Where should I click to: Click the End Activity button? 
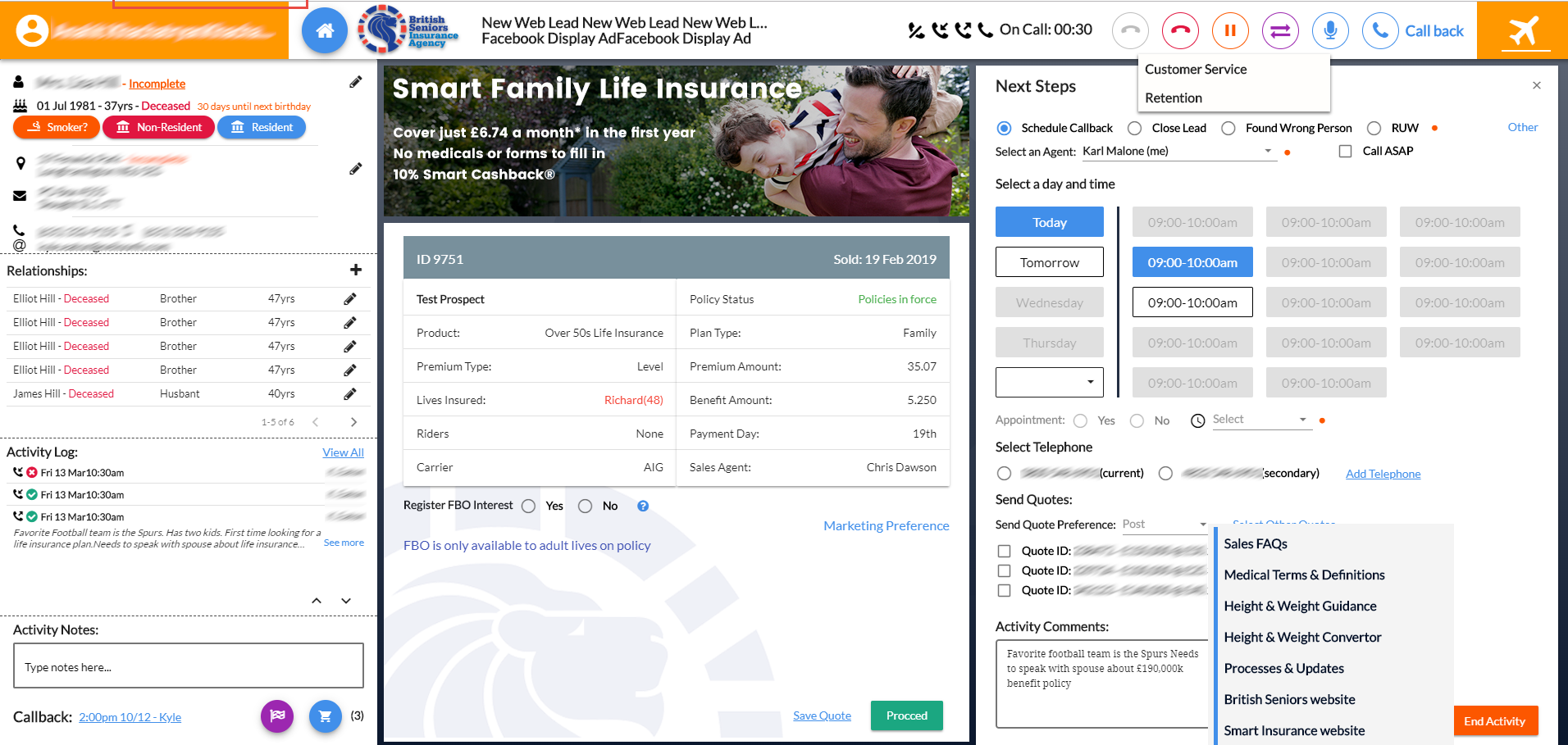(1494, 721)
